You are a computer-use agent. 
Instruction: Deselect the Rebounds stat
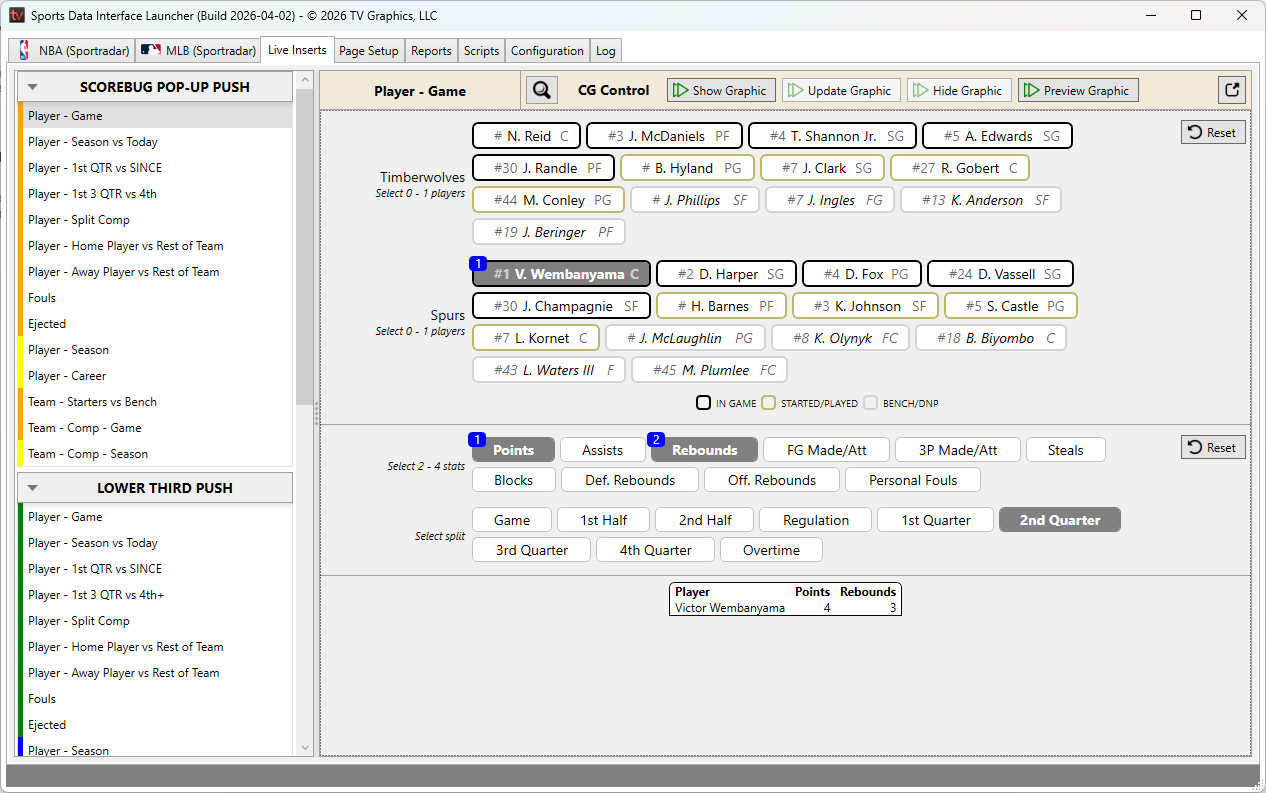tap(704, 450)
